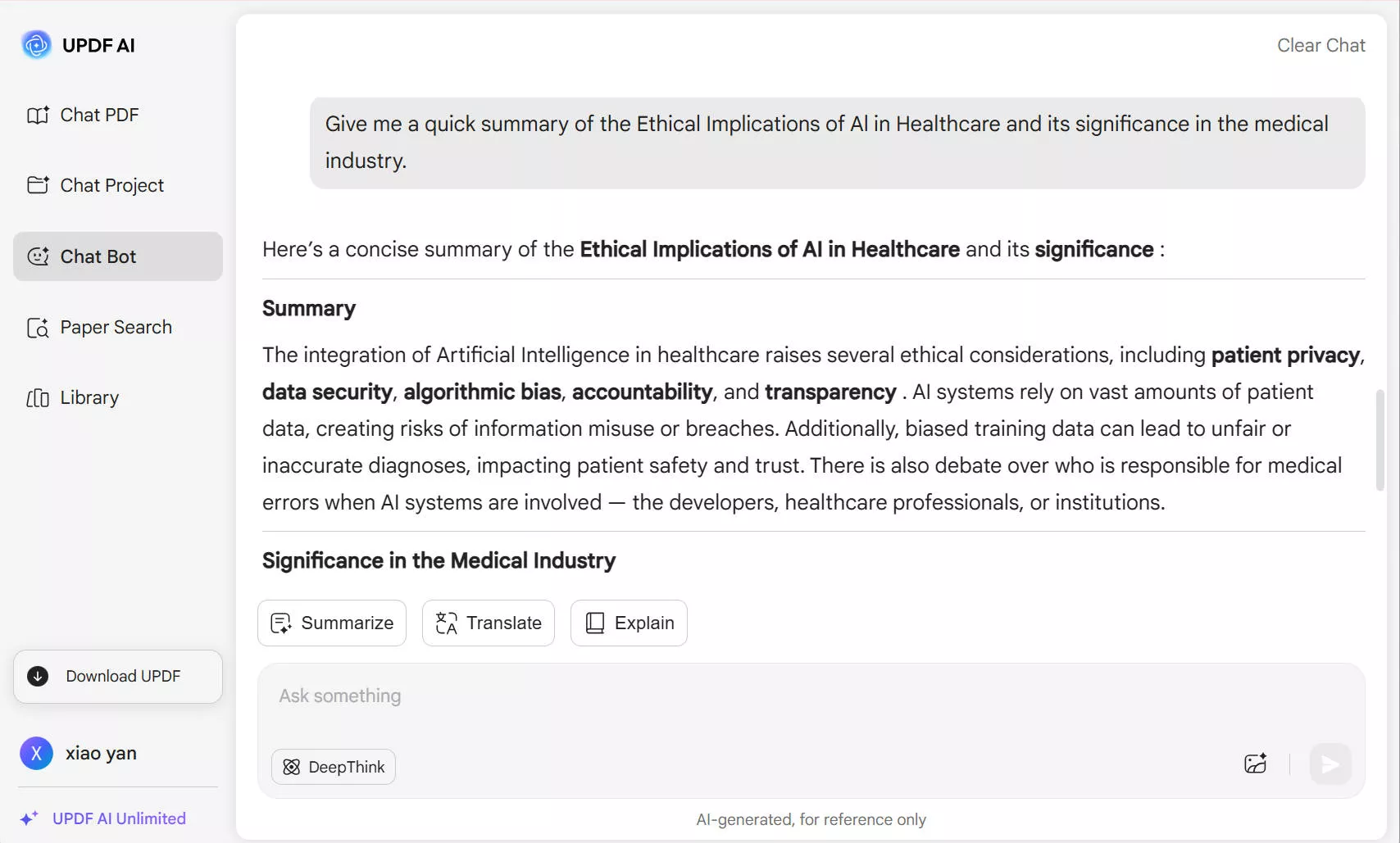Click the upload image icon
The height and width of the screenshot is (843, 1400).
tap(1255, 764)
